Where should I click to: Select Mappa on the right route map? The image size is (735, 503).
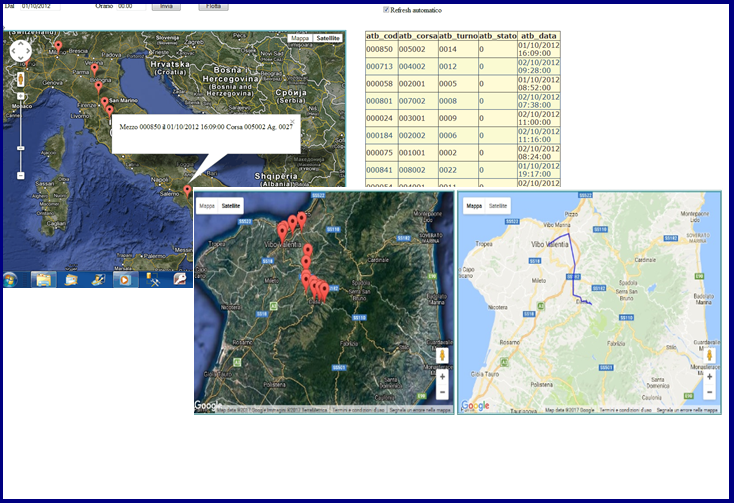click(474, 206)
